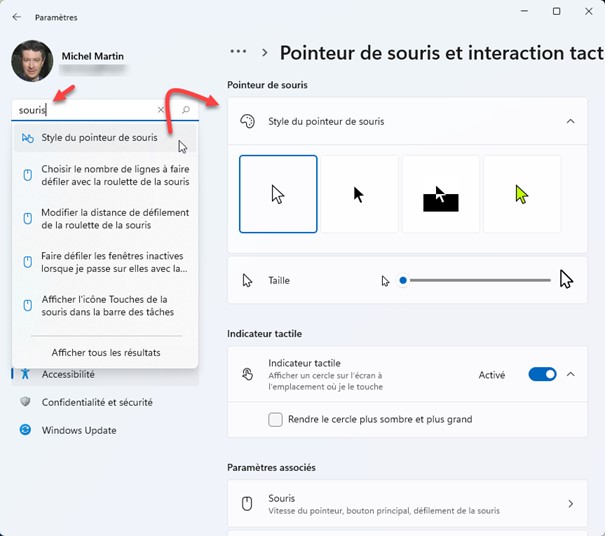Click the 'Paramètres associés' heading

coord(271,467)
